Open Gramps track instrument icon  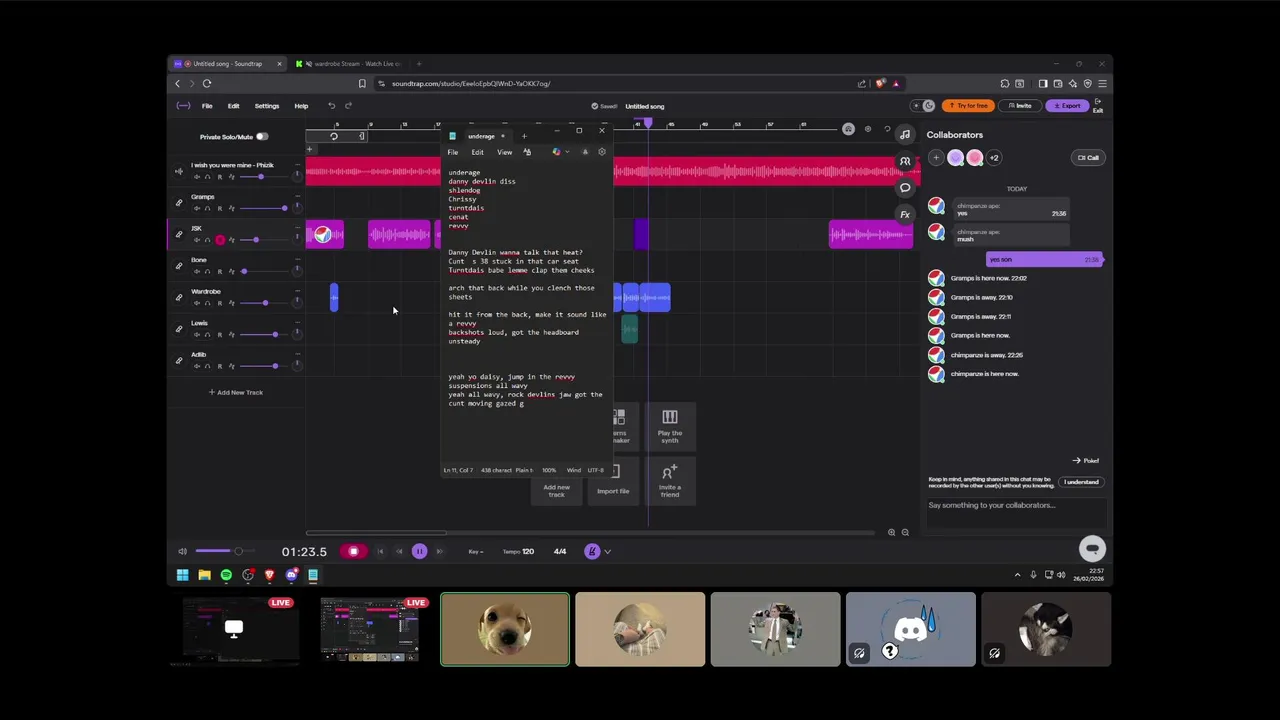tap(179, 203)
